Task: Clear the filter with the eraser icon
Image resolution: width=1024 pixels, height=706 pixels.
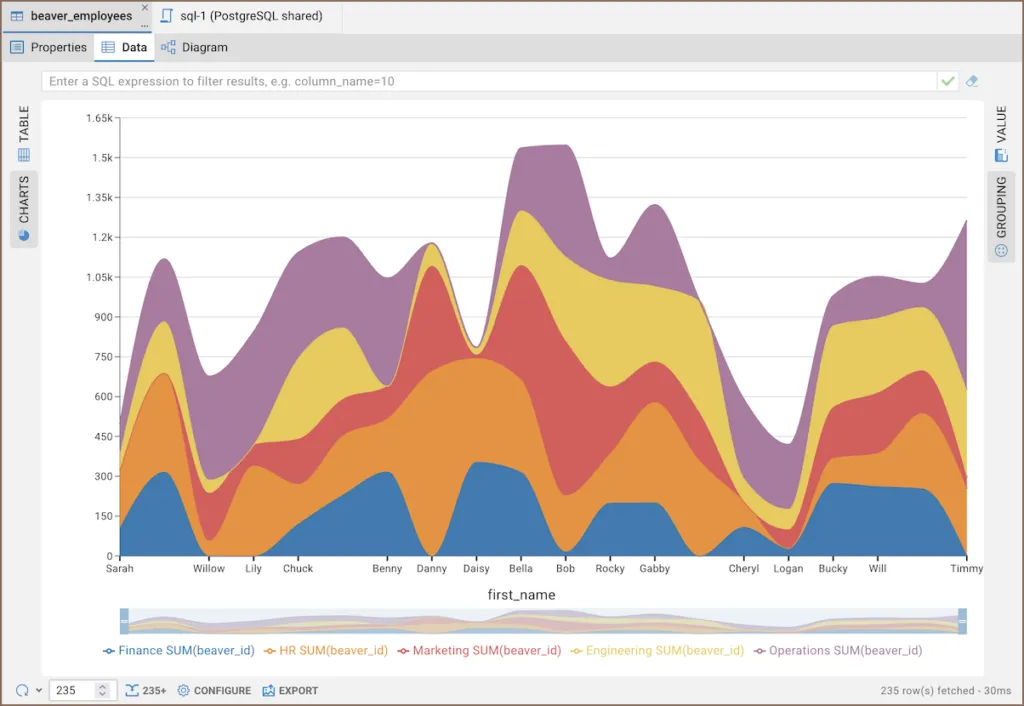Action: pyautogui.click(x=972, y=81)
